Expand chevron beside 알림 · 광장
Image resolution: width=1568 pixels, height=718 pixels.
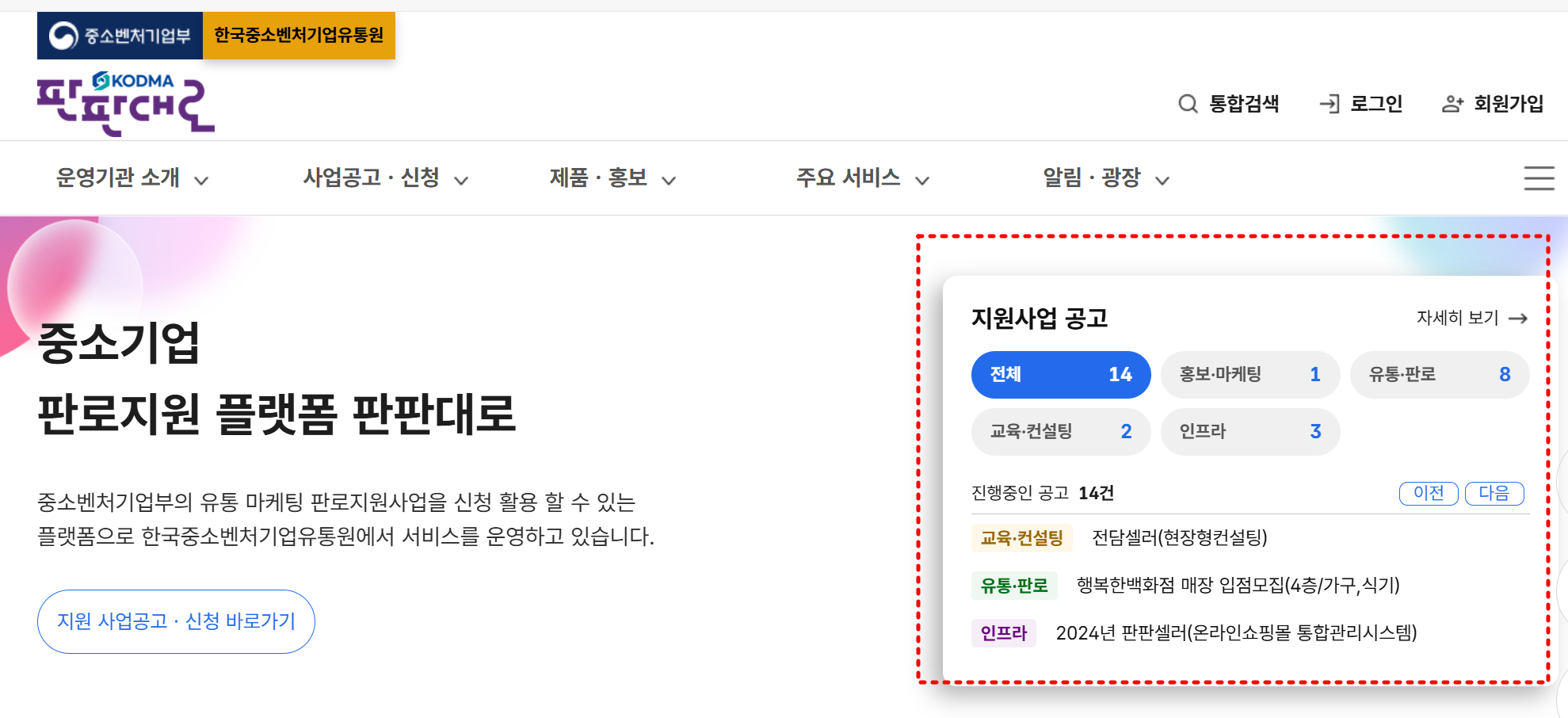(1162, 181)
